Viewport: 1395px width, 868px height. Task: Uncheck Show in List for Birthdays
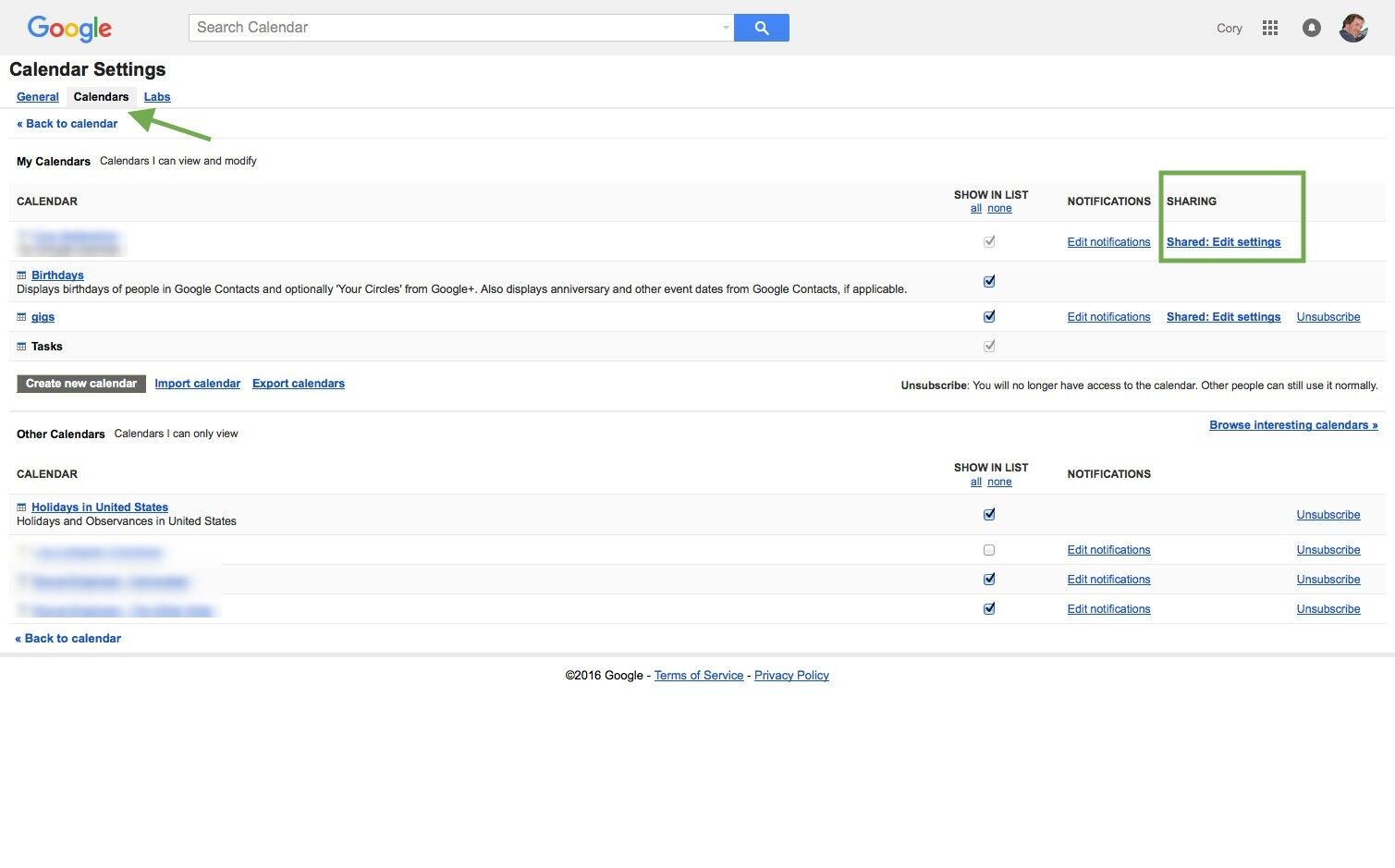(x=989, y=280)
